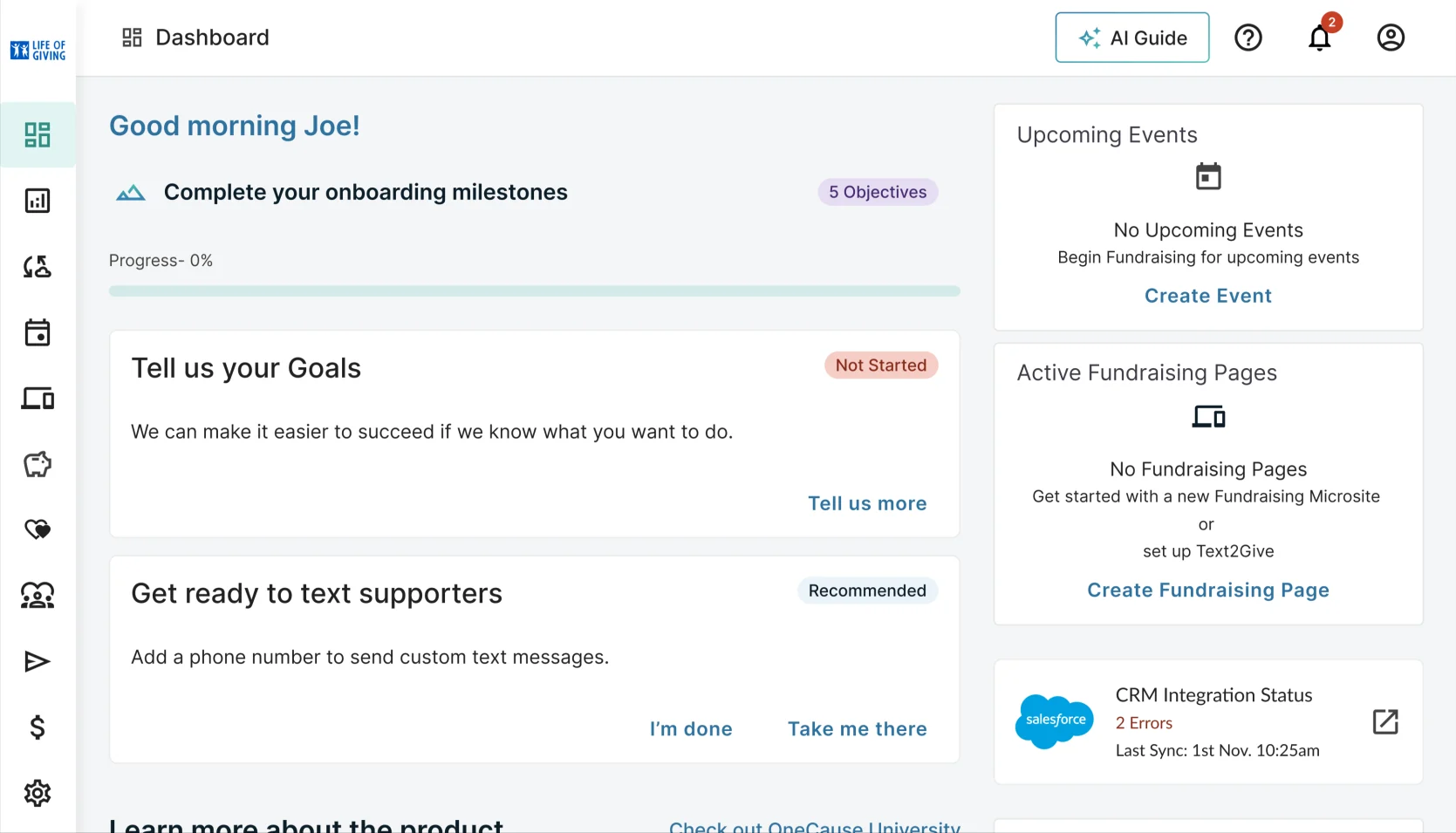This screenshot has width=1456, height=833.
Task: Open the help question mark icon
Action: (1248, 38)
